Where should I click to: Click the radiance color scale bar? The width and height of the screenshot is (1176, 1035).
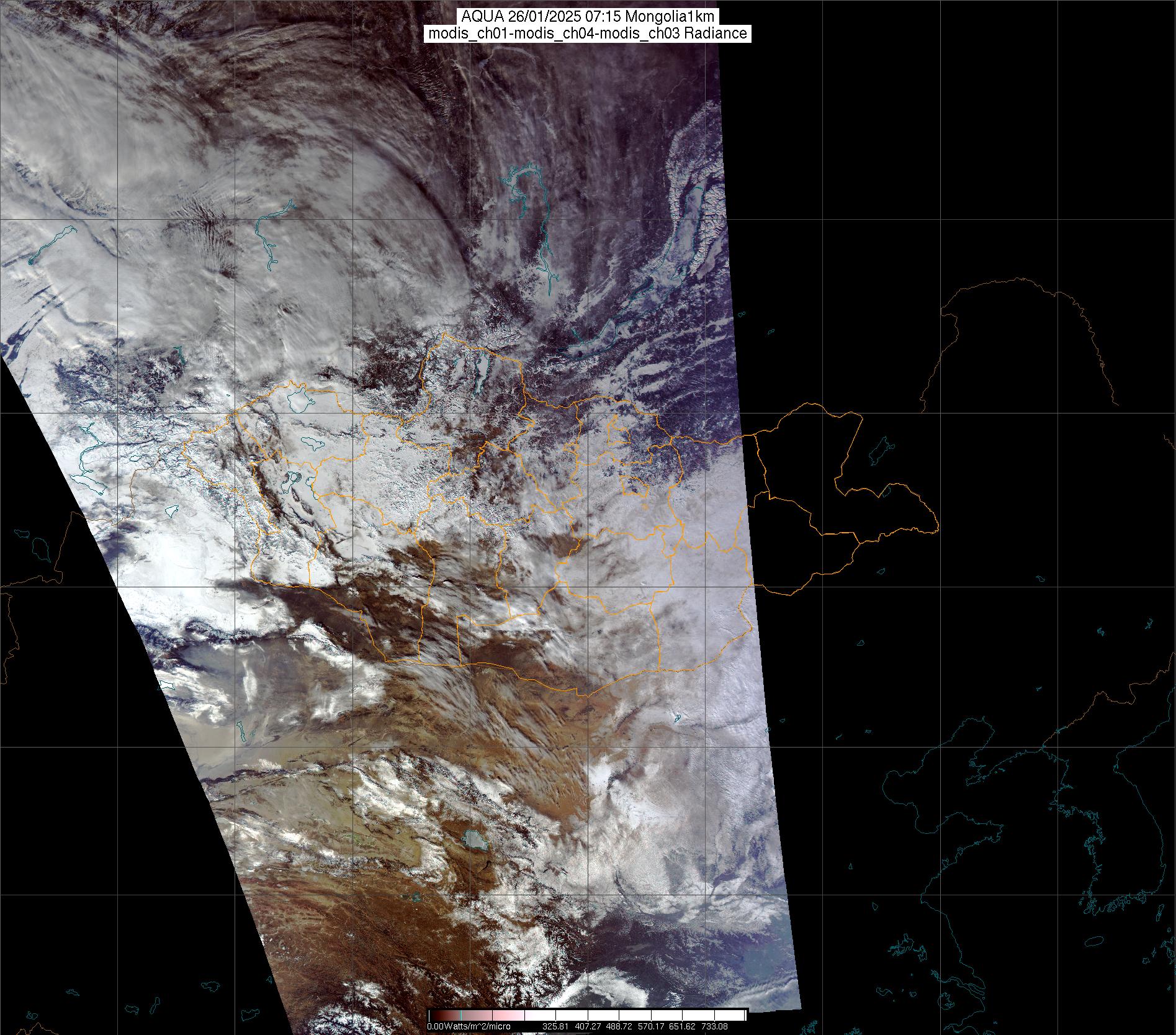click(588, 1015)
